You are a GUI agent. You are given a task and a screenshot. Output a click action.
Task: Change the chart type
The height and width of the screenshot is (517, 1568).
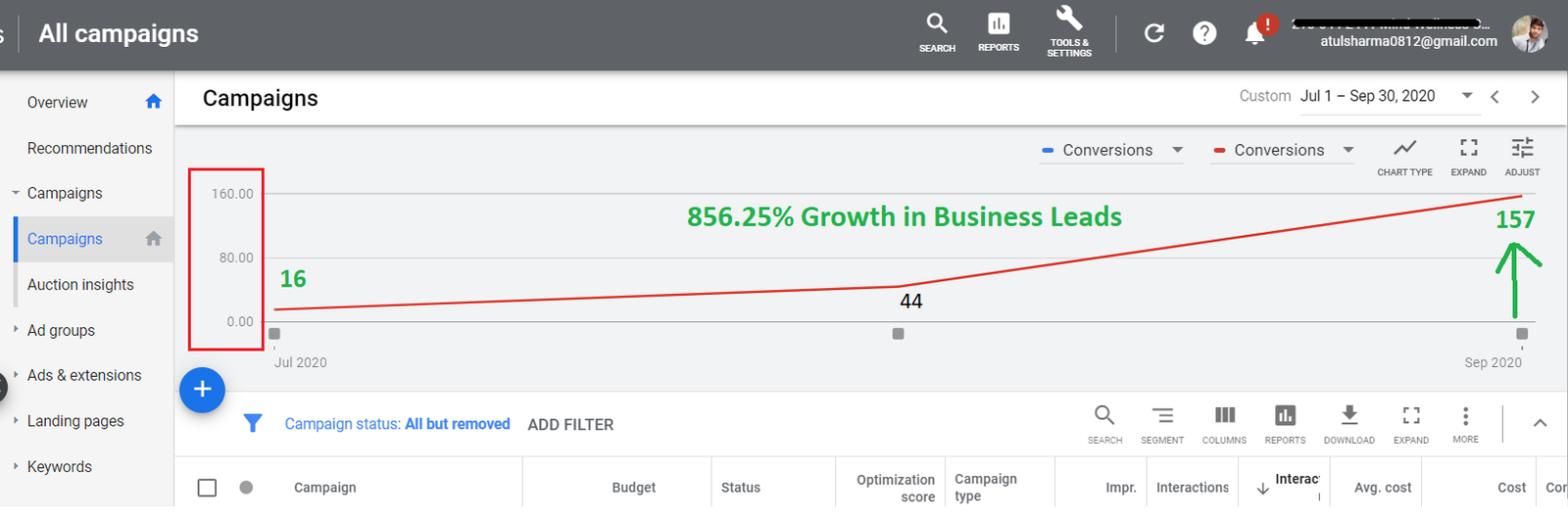pos(1404,156)
